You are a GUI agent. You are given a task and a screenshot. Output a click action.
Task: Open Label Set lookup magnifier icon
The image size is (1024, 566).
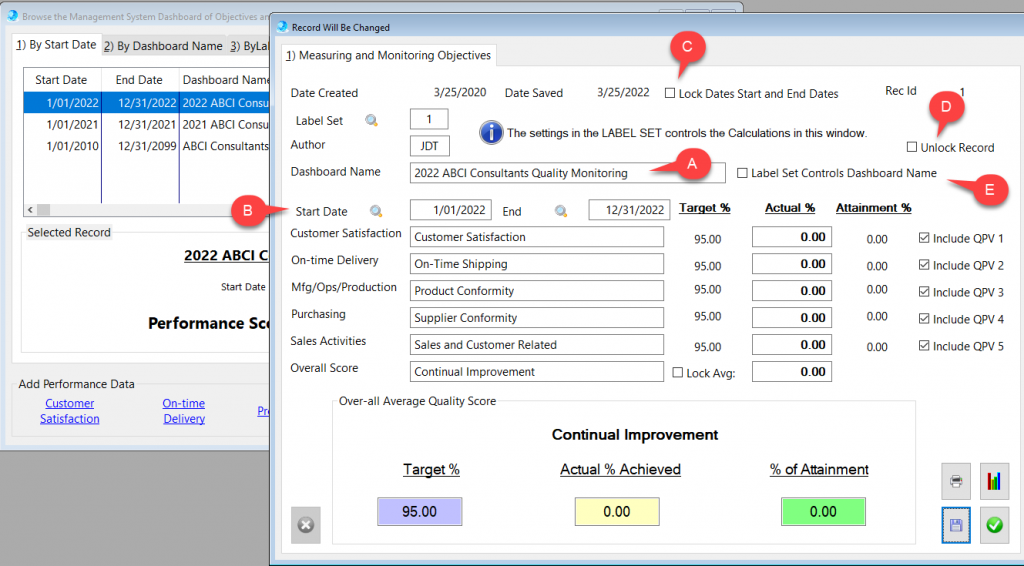point(372,121)
